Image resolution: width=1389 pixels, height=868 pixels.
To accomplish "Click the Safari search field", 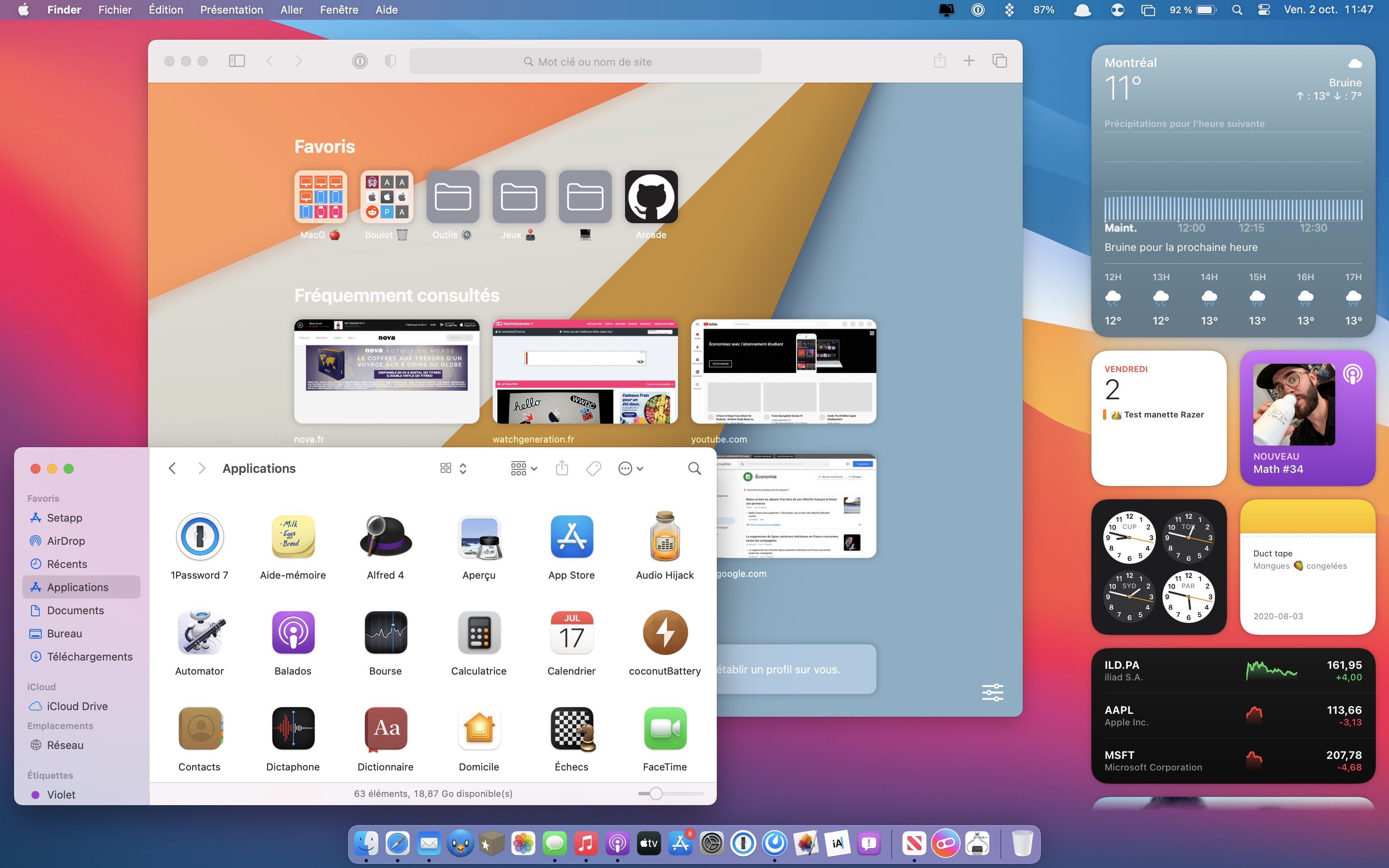I will 585,61.
